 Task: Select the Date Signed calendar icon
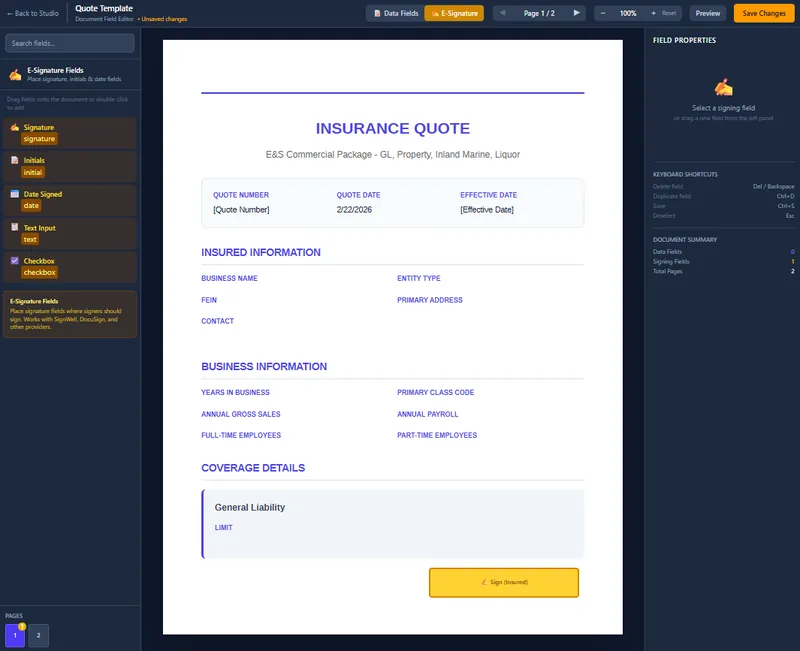[15, 194]
